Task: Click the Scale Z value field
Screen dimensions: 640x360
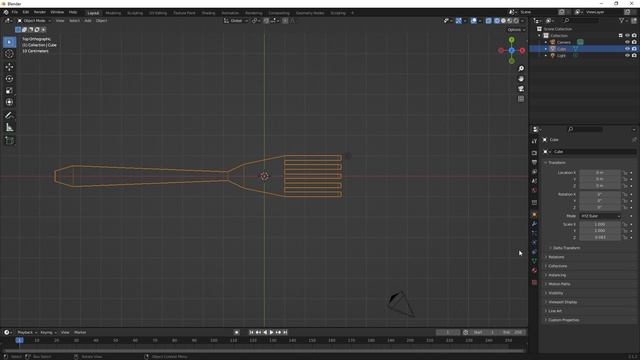Action: click(x=600, y=237)
